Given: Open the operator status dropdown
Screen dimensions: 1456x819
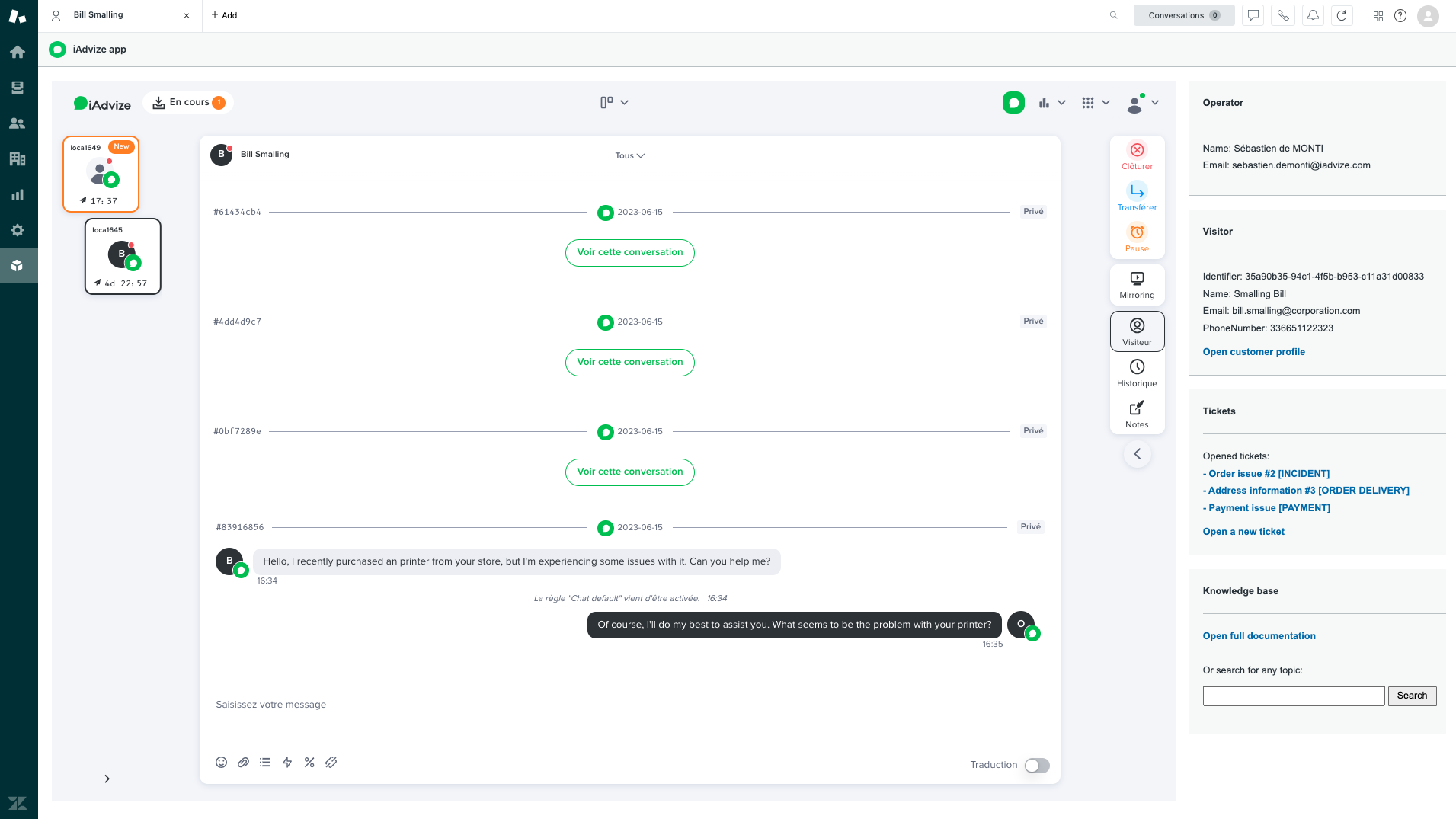Looking at the screenshot, I should coord(1142,103).
